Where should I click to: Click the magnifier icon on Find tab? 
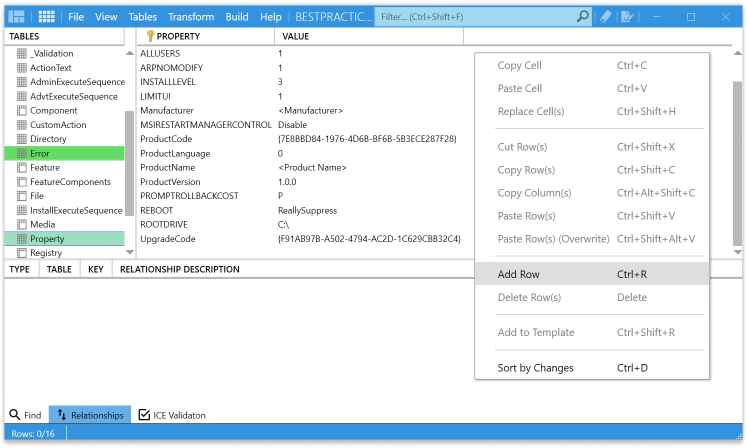point(15,415)
